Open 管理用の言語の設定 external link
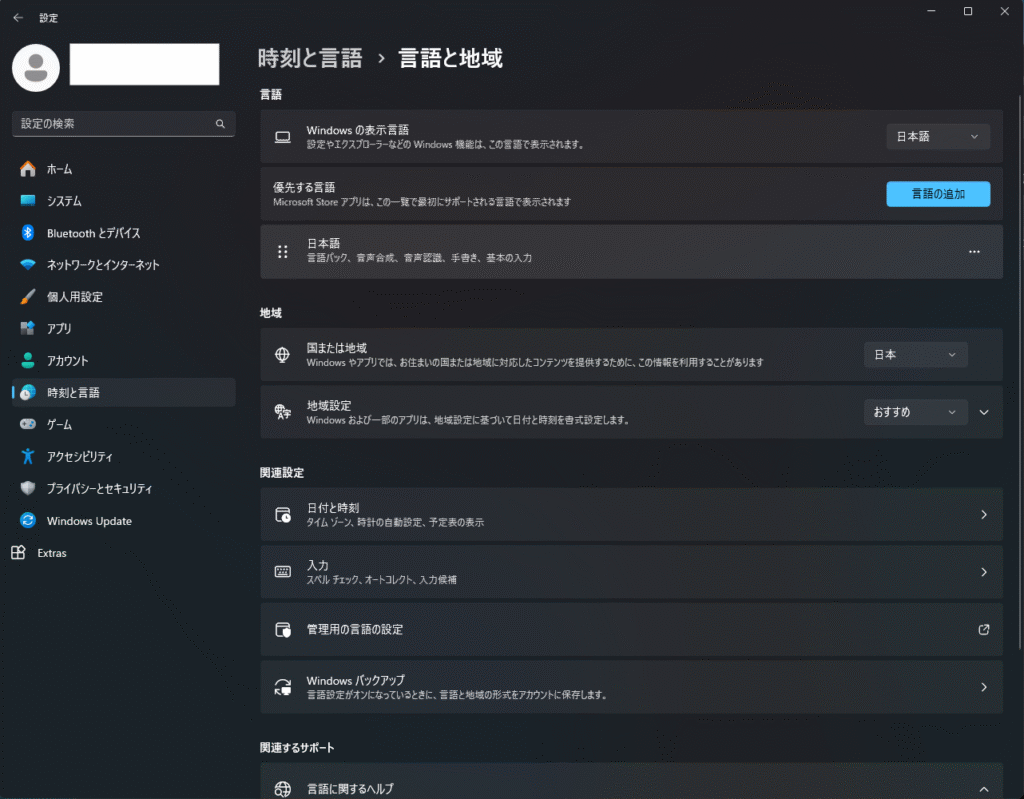The height and width of the screenshot is (799, 1024). 984,630
